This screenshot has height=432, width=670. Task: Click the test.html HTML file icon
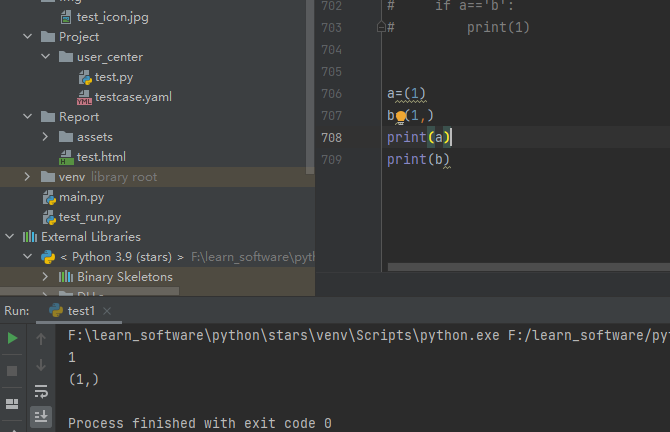coord(66,158)
